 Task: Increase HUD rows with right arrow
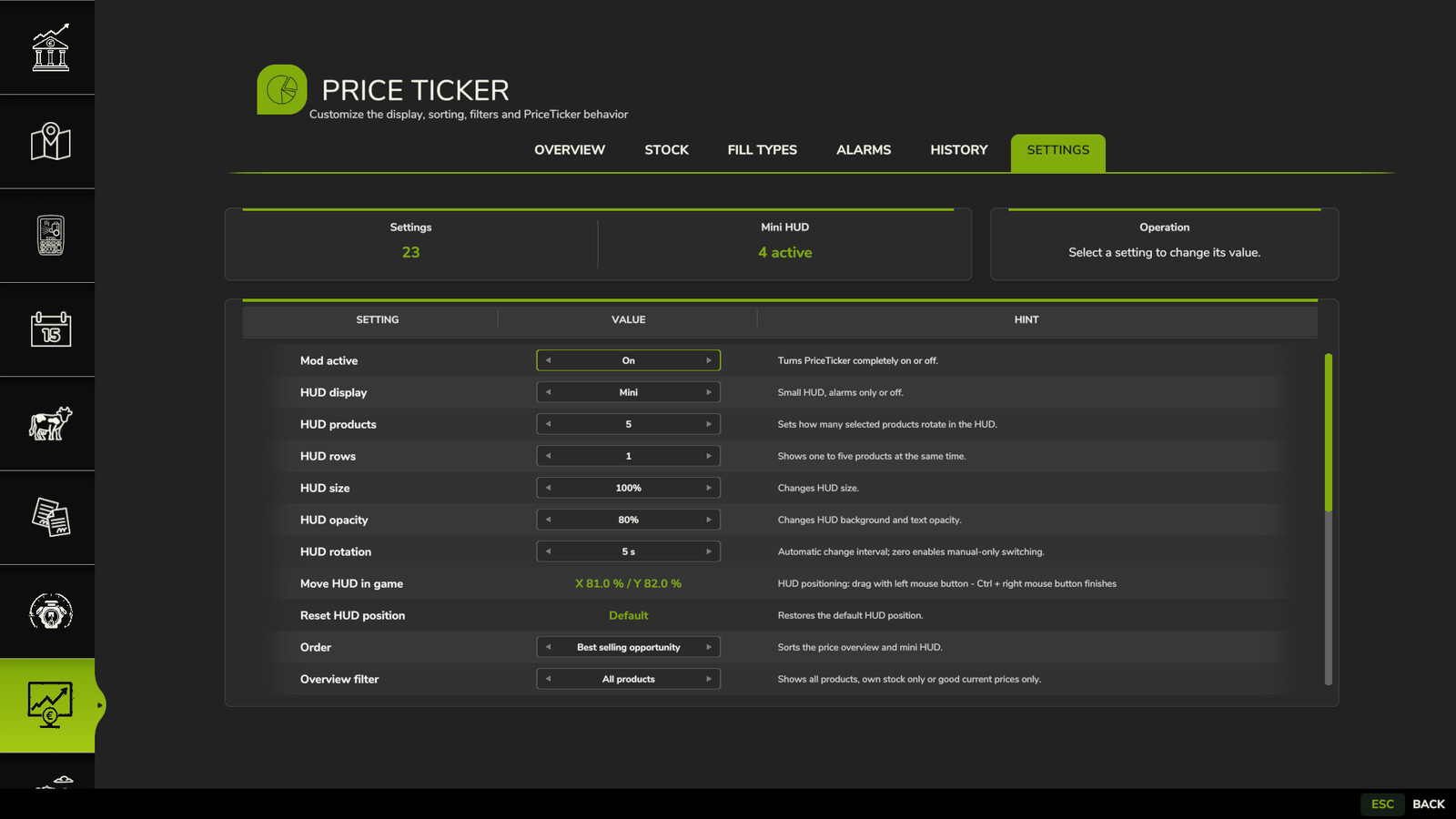(x=709, y=456)
